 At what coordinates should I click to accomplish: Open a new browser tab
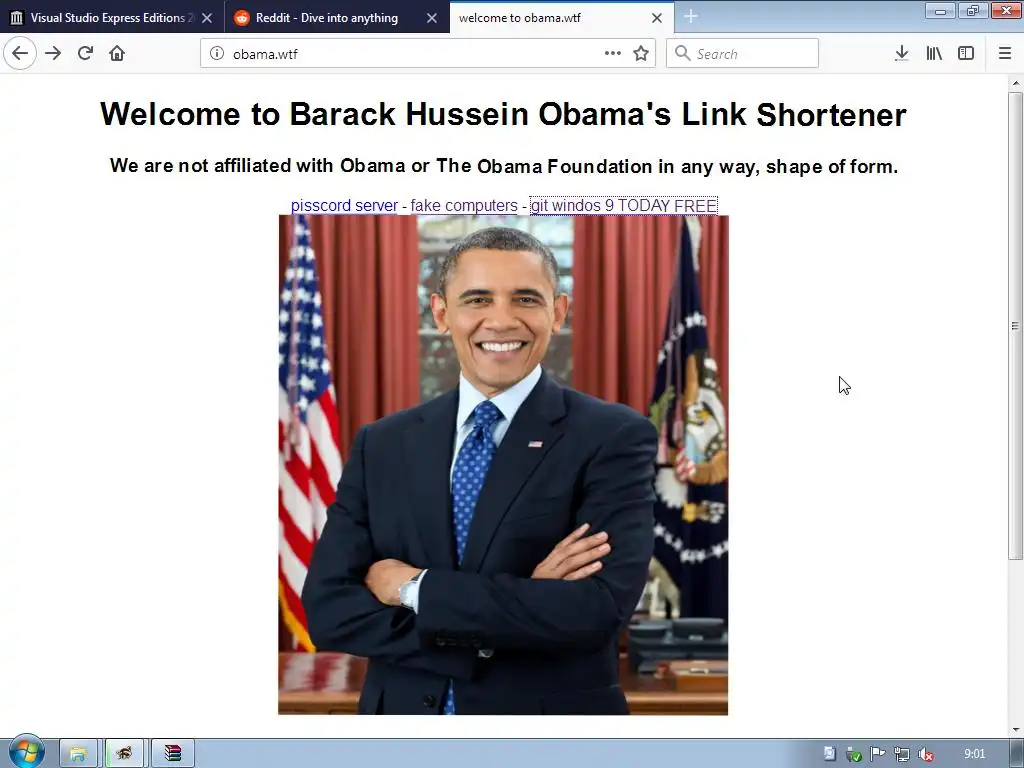pos(691,17)
